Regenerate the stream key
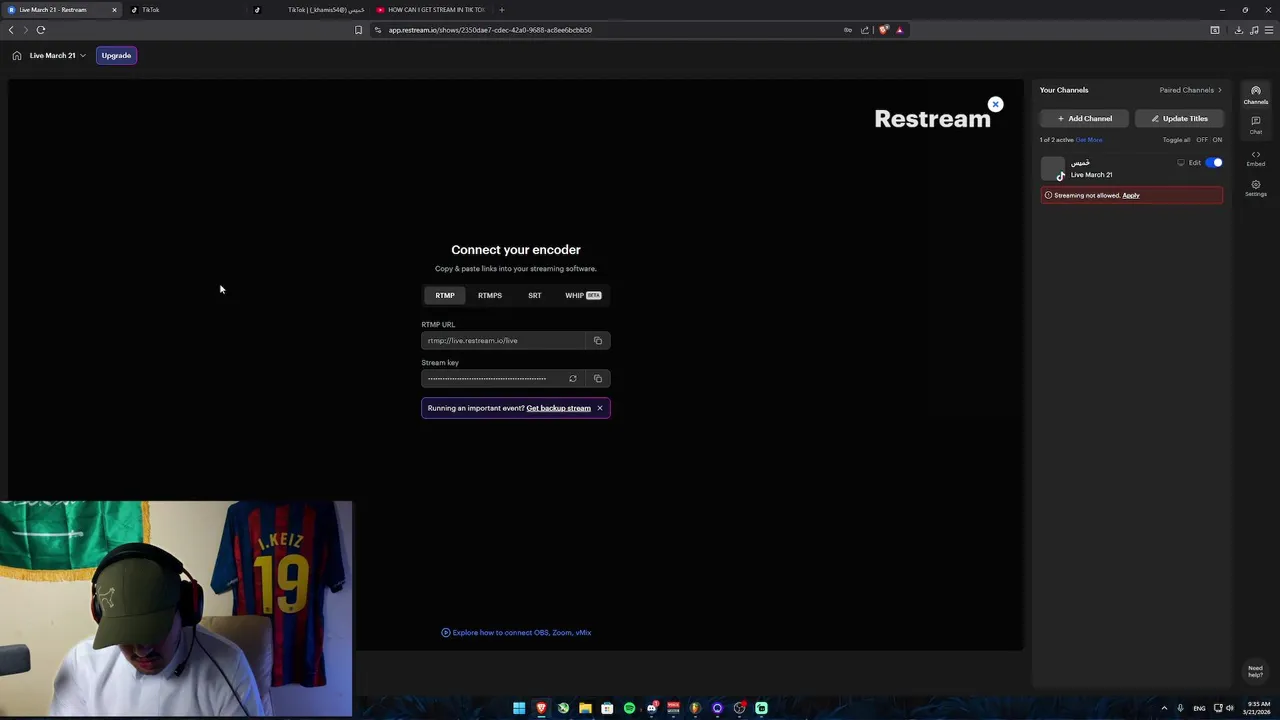1280x720 pixels. 572,379
